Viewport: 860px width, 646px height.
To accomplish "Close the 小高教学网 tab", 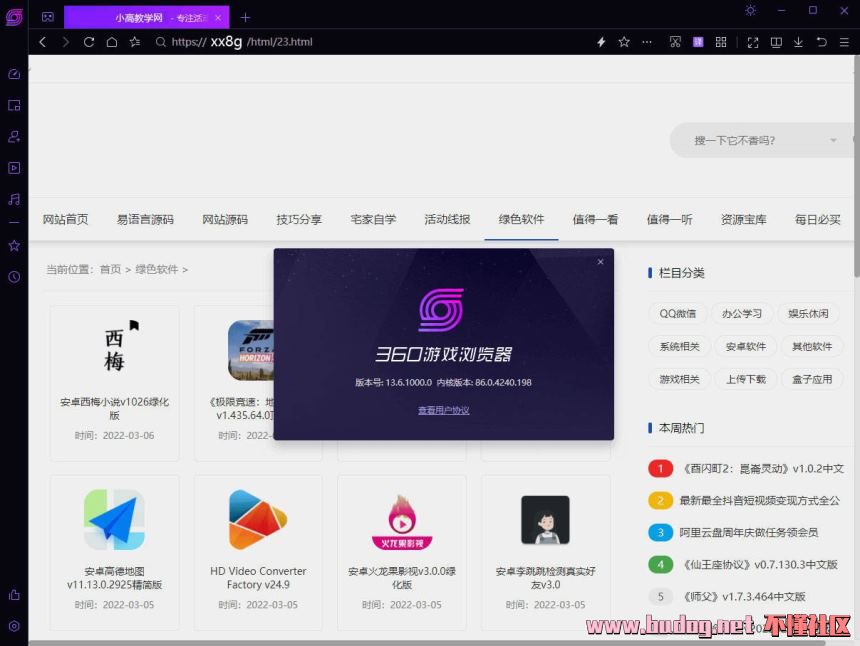I will click(218, 18).
